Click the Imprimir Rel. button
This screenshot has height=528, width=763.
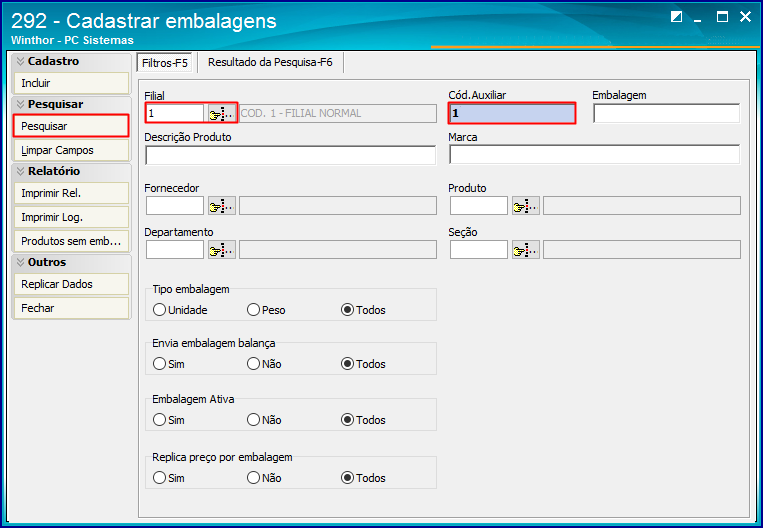(72, 193)
